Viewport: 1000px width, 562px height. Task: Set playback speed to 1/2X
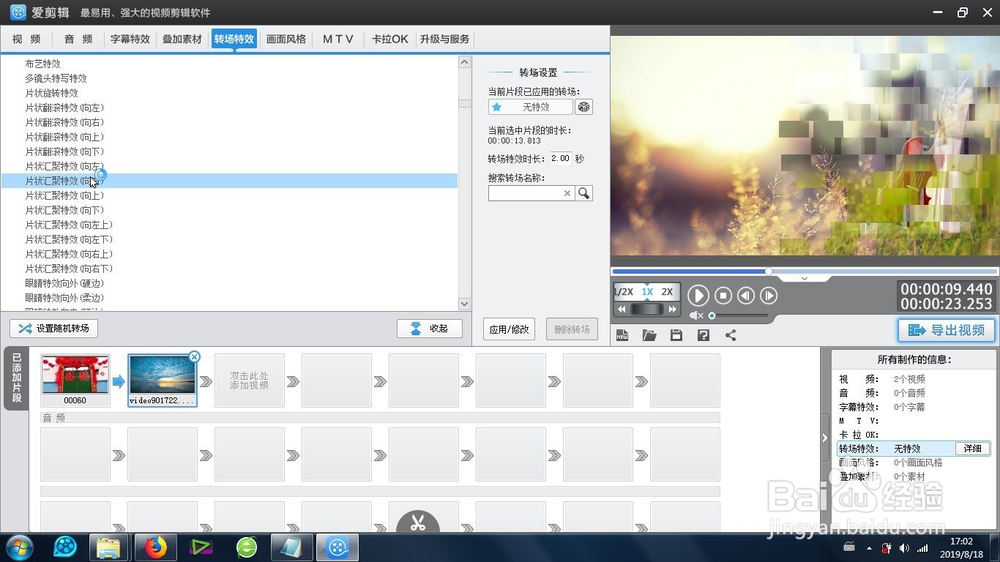tap(624, 292)
